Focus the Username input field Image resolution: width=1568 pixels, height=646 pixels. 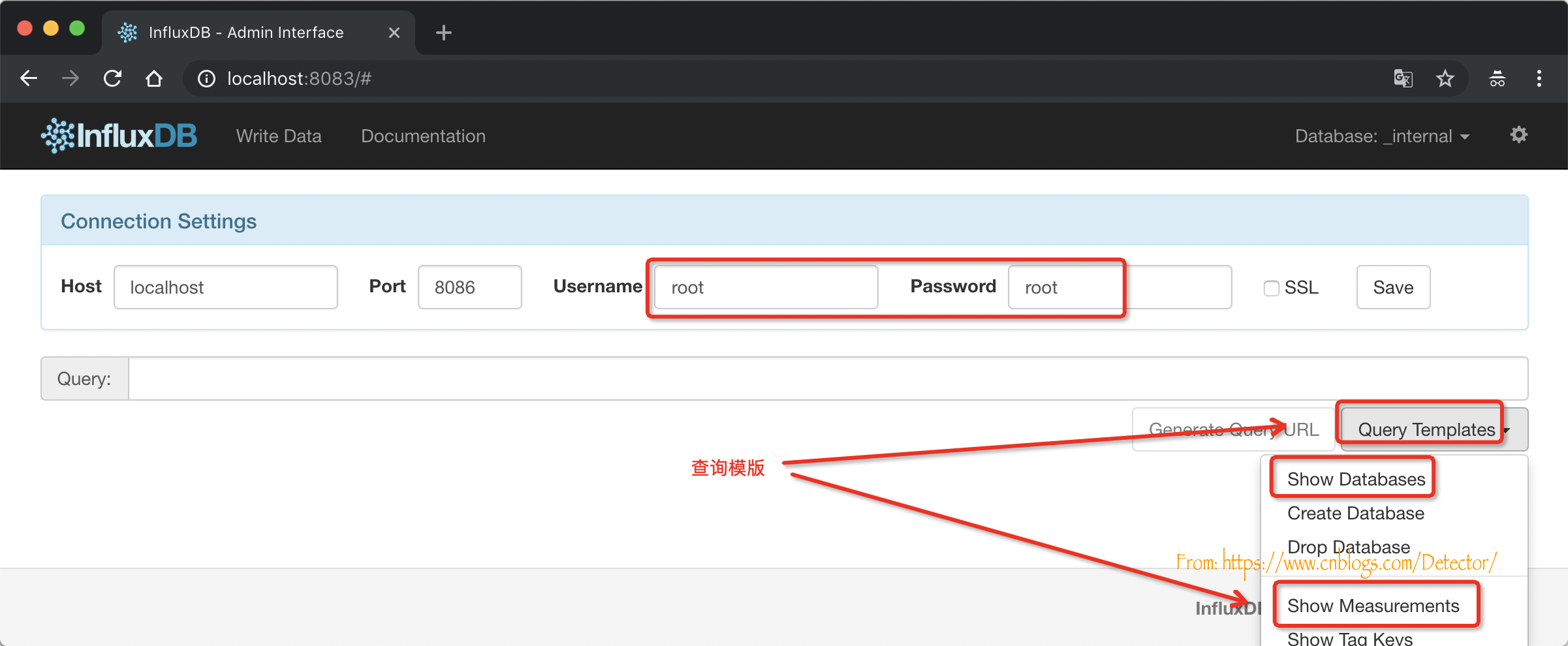pos(766,287)
